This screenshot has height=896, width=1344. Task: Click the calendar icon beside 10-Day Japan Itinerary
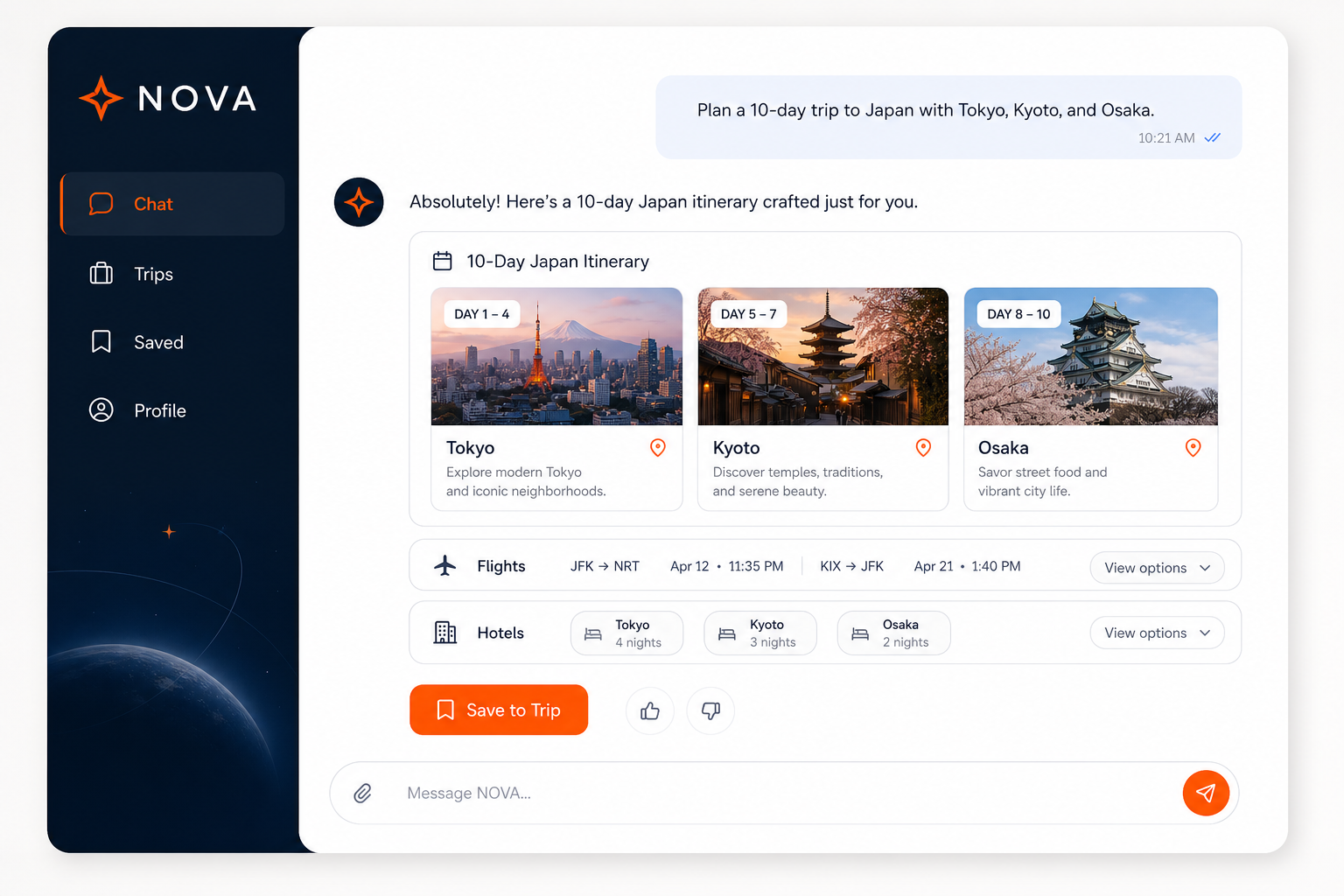pyautogui.click(x=443, y=261)
